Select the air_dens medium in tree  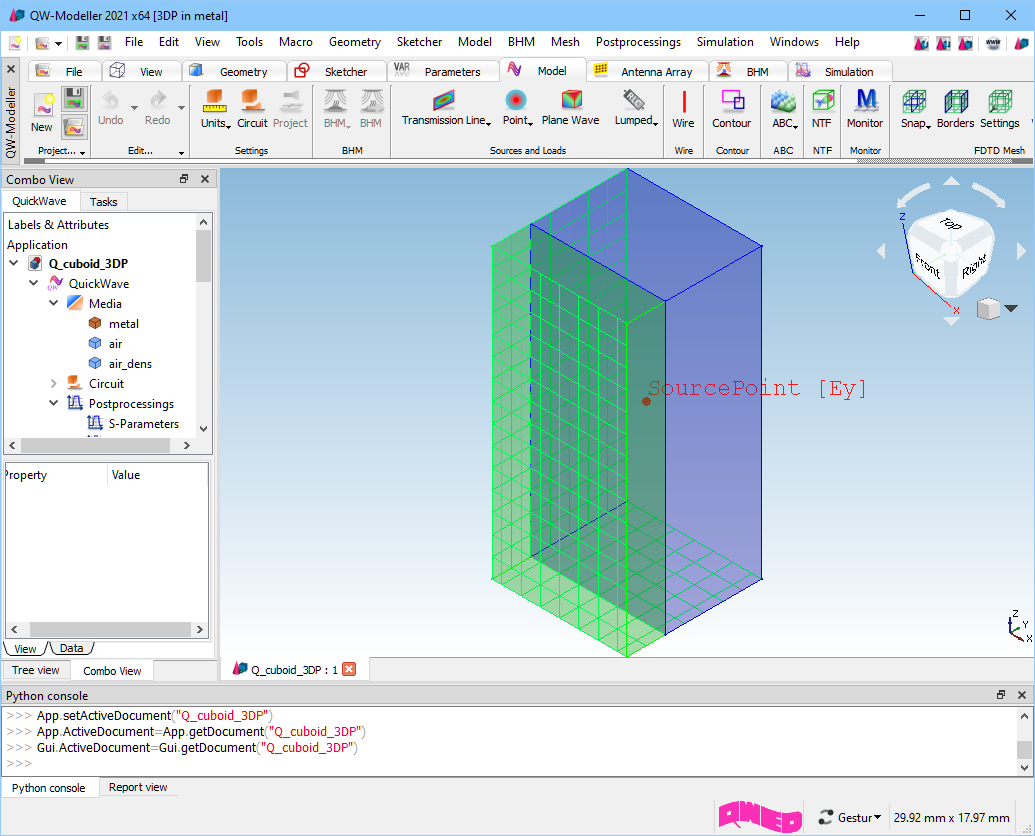pyautogui.click(x=130, y=364)
